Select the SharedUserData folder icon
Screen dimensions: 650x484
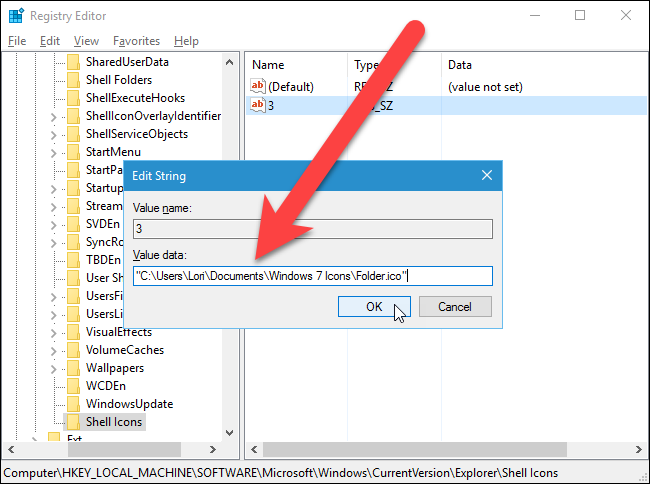point(73,62)
